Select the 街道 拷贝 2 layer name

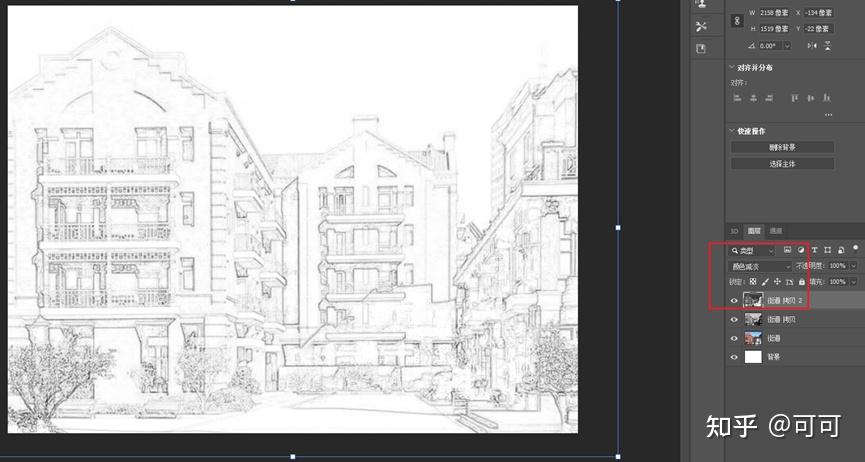point(785,301)
